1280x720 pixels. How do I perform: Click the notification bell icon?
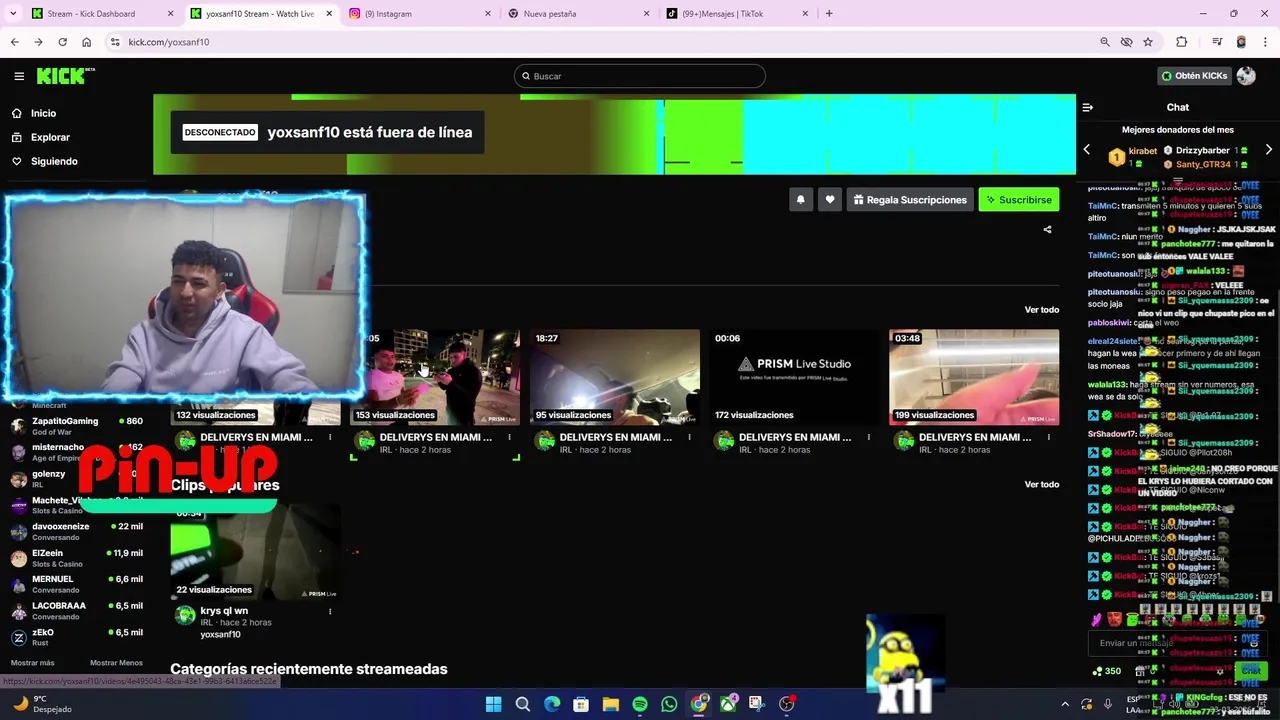(x=800, y=200)
